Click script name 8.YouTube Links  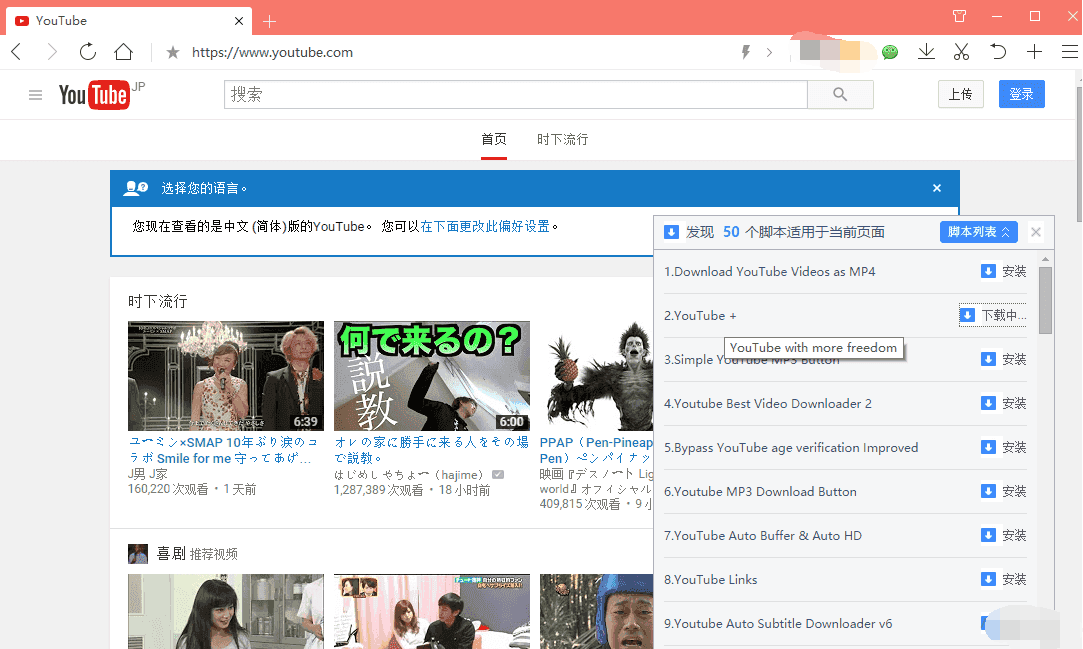(710, 579)
